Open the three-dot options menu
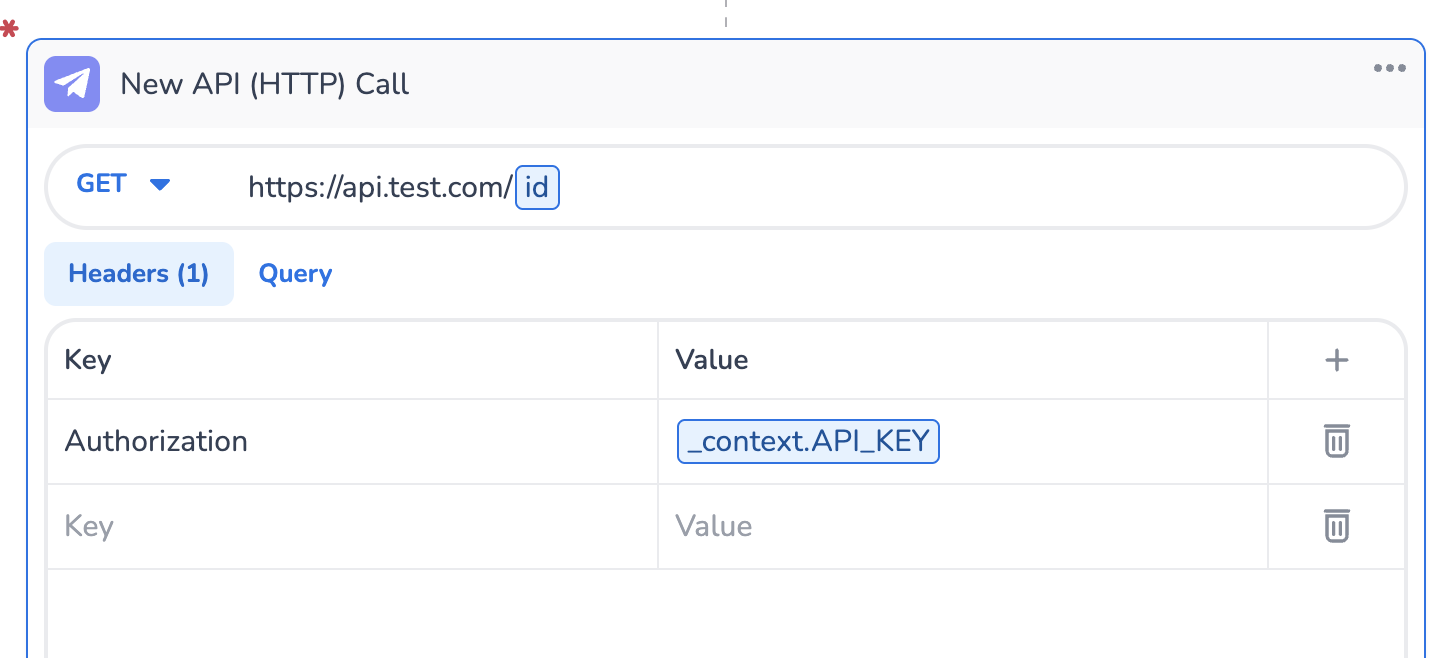1454x658 pixels. (1389, 69)
